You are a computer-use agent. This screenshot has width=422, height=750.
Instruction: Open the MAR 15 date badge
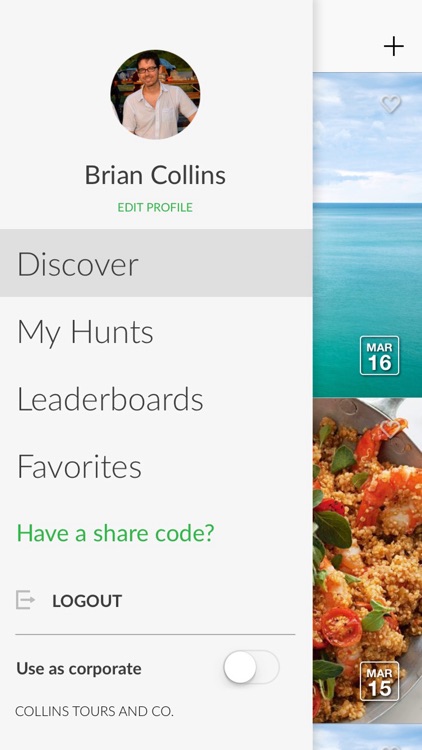pyautogui.click(x=379, y=681)
